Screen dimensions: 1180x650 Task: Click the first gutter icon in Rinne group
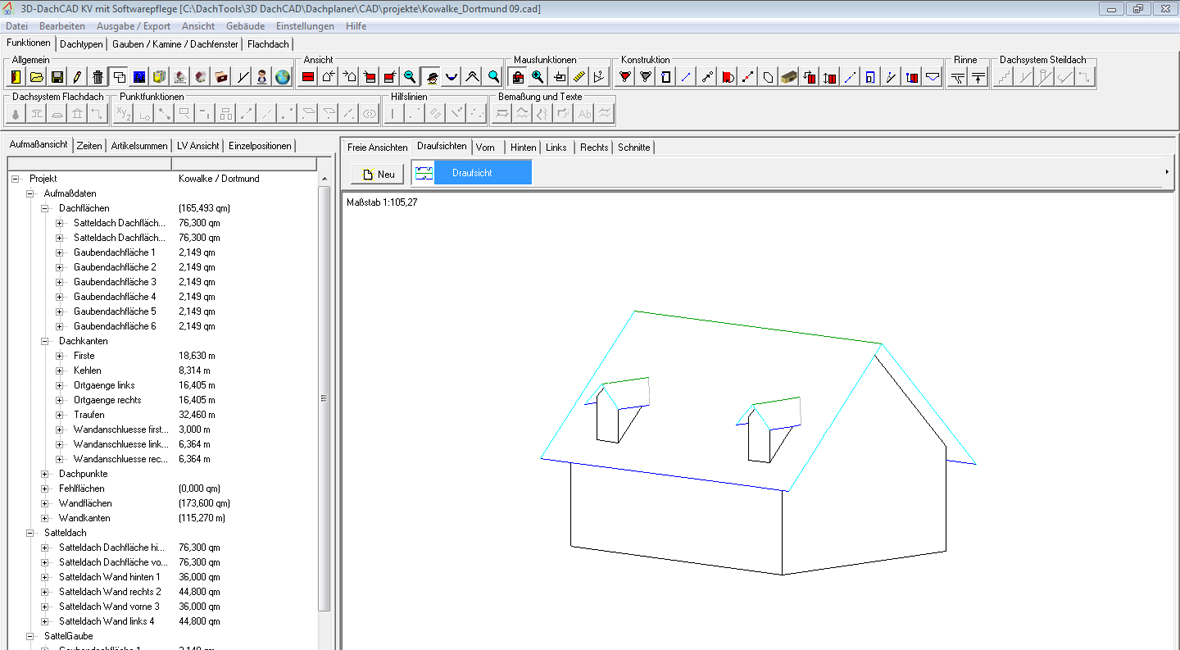point(958,77)
